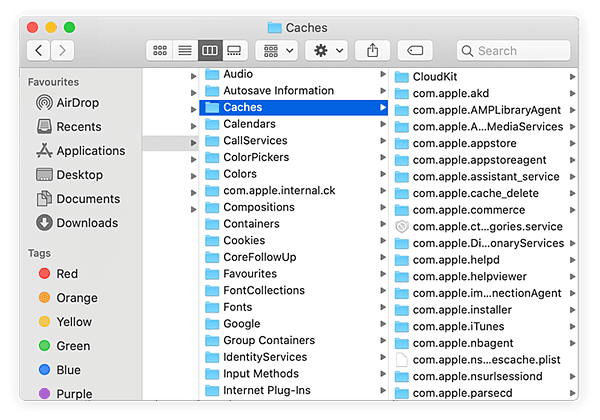Screen dimensions: 600x420
Task: Toggle column view mode button
Action: [210, 50]
